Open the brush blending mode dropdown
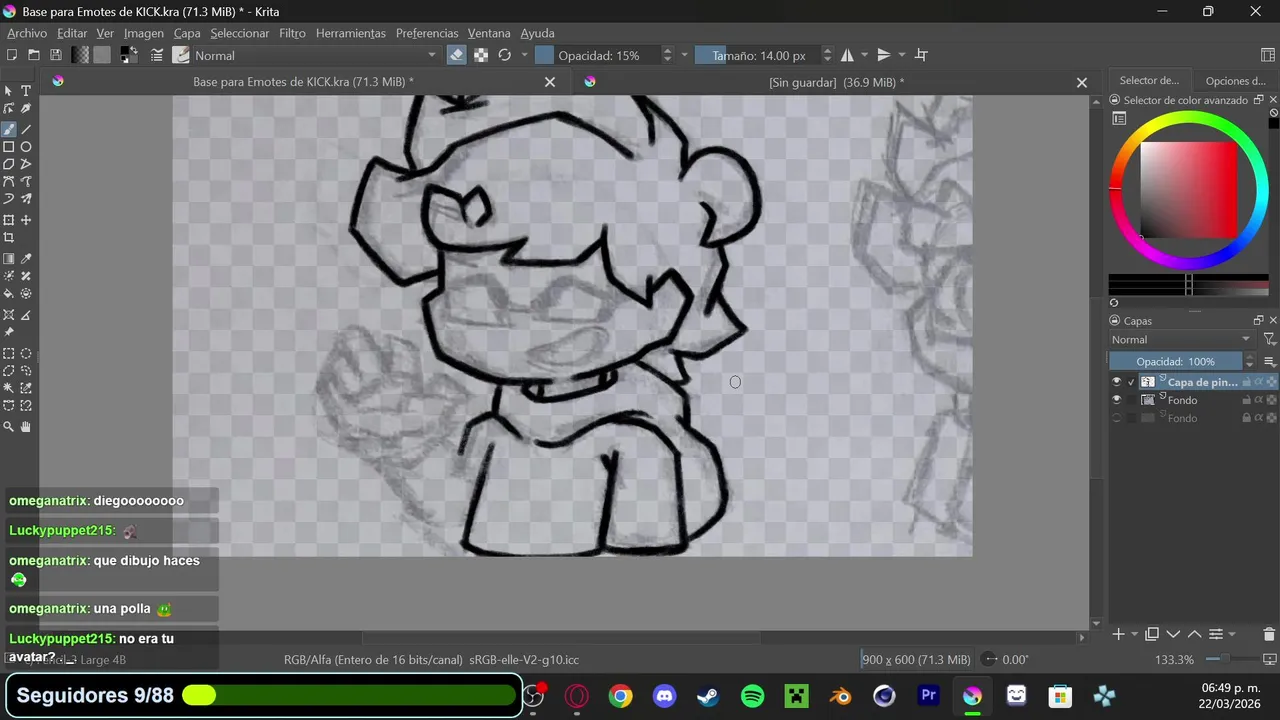The width and height of the screenshot is (1280, 720). pyautogui.click(x=316, y=55)
